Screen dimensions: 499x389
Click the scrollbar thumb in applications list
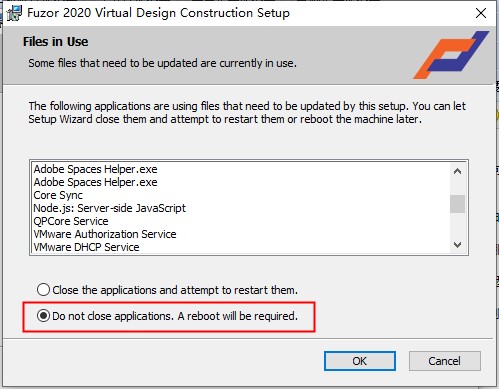point(457,204)
